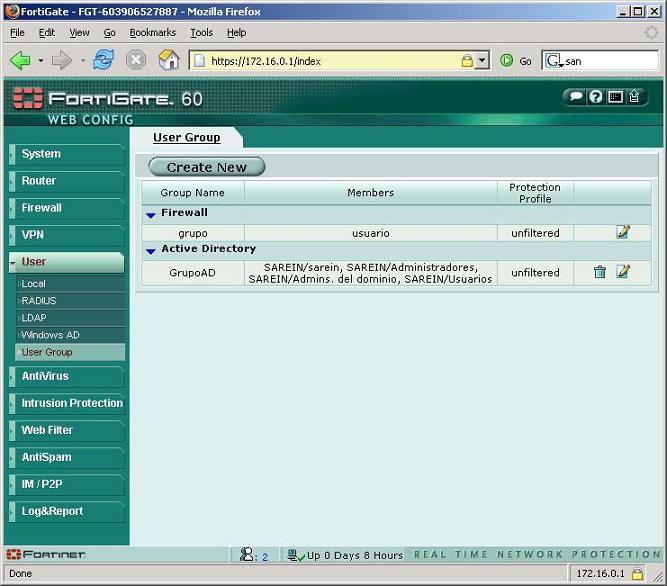Collapse the Firewall group section
The height and width of the screenshot is (586, 667).
pos(151,214)
